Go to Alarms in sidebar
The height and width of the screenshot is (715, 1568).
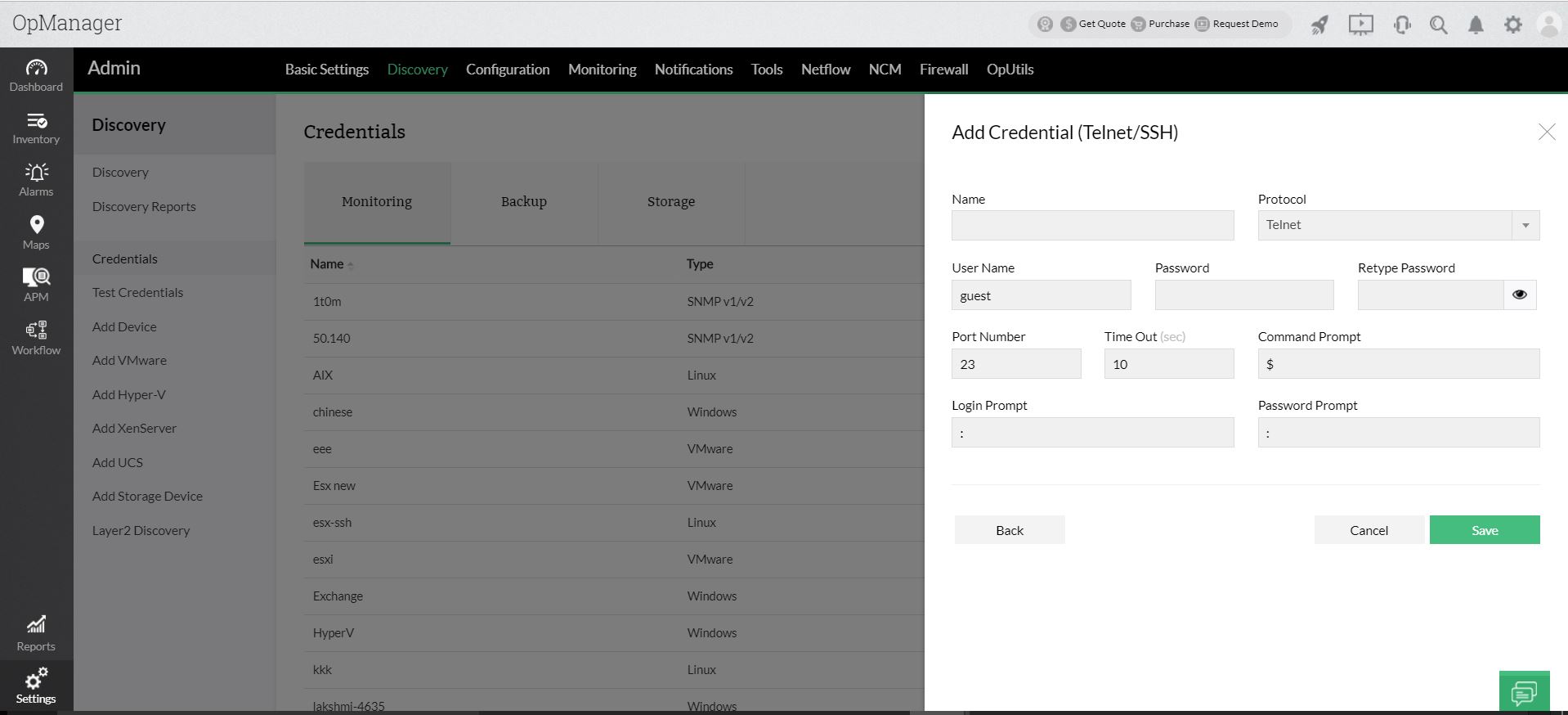[36, 179]
